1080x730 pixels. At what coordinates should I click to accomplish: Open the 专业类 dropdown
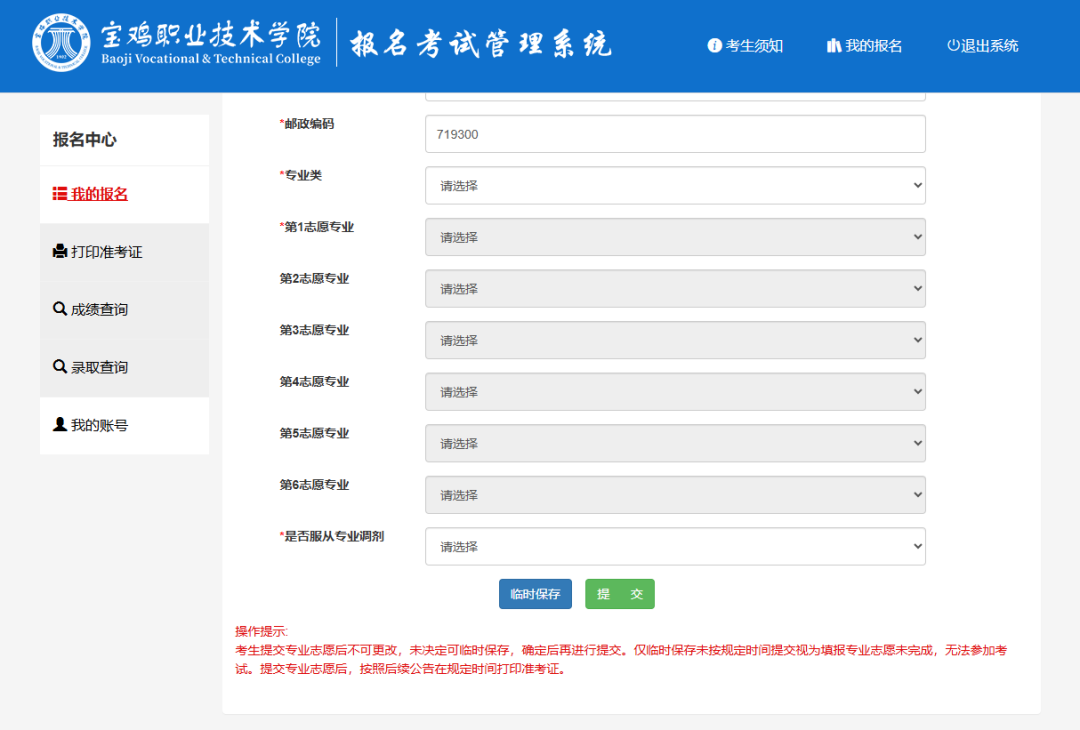coord(675,186)
